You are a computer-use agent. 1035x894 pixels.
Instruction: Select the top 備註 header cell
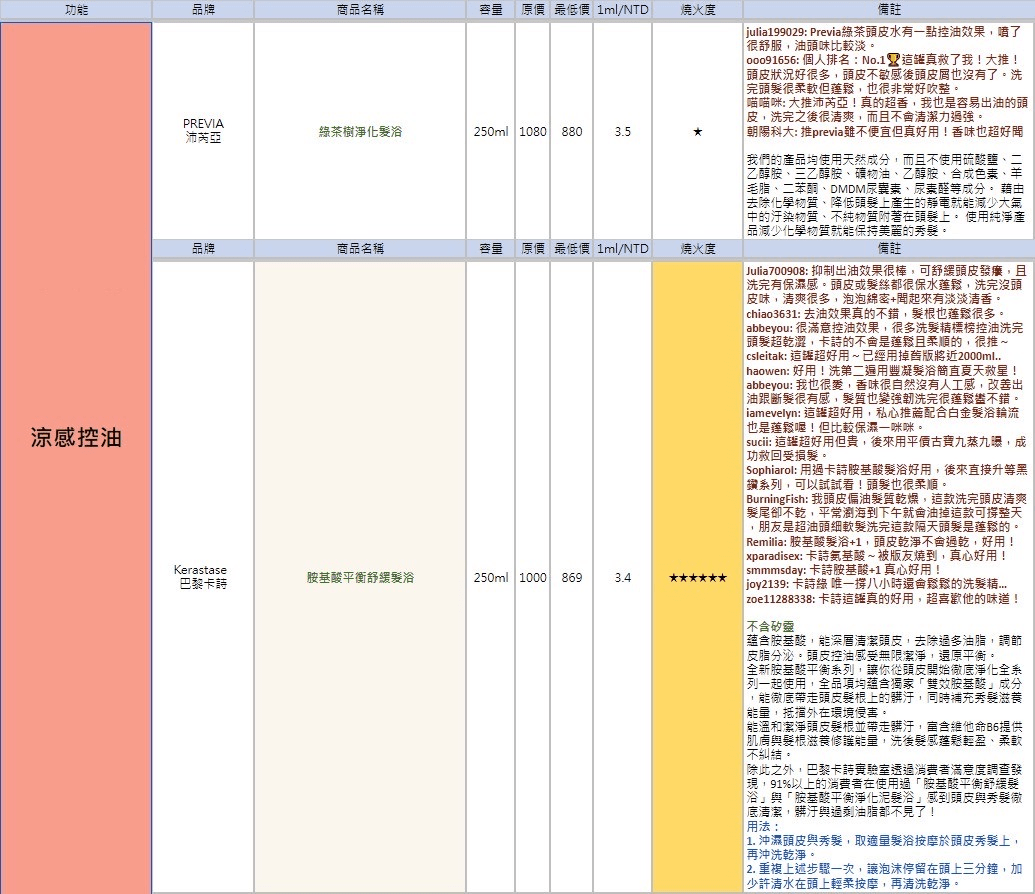coord(888,9)
